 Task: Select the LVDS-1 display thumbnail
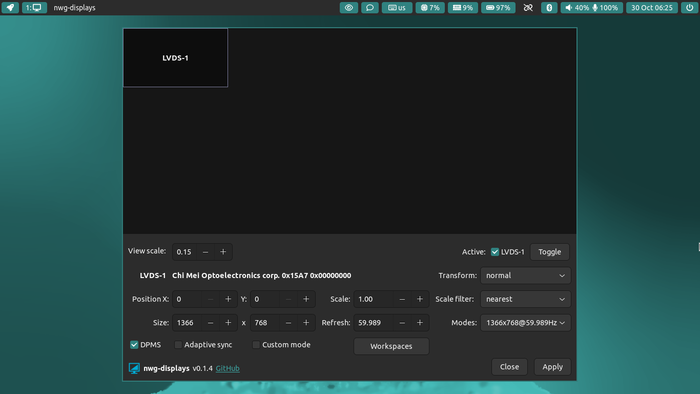175,58
